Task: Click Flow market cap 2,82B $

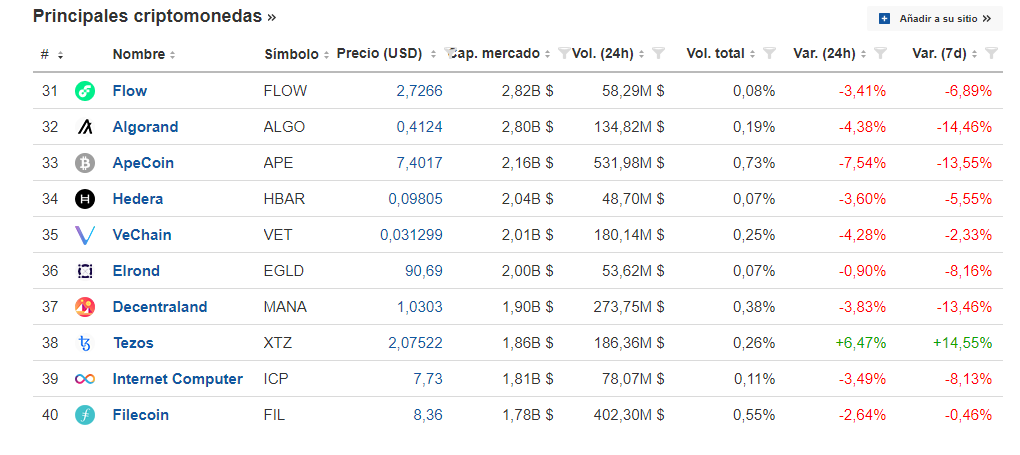Action: 527,91
